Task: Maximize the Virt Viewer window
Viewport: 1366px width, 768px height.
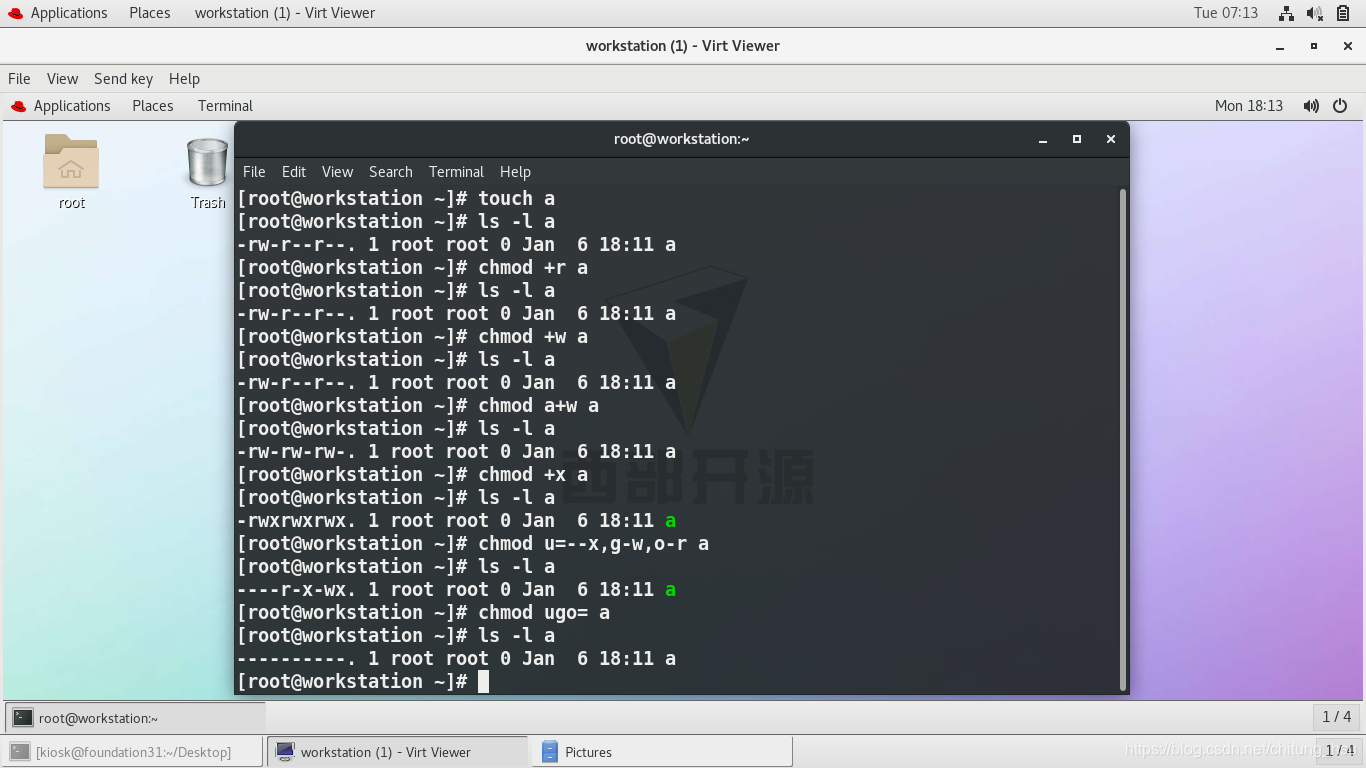Action: point(1314,46)
